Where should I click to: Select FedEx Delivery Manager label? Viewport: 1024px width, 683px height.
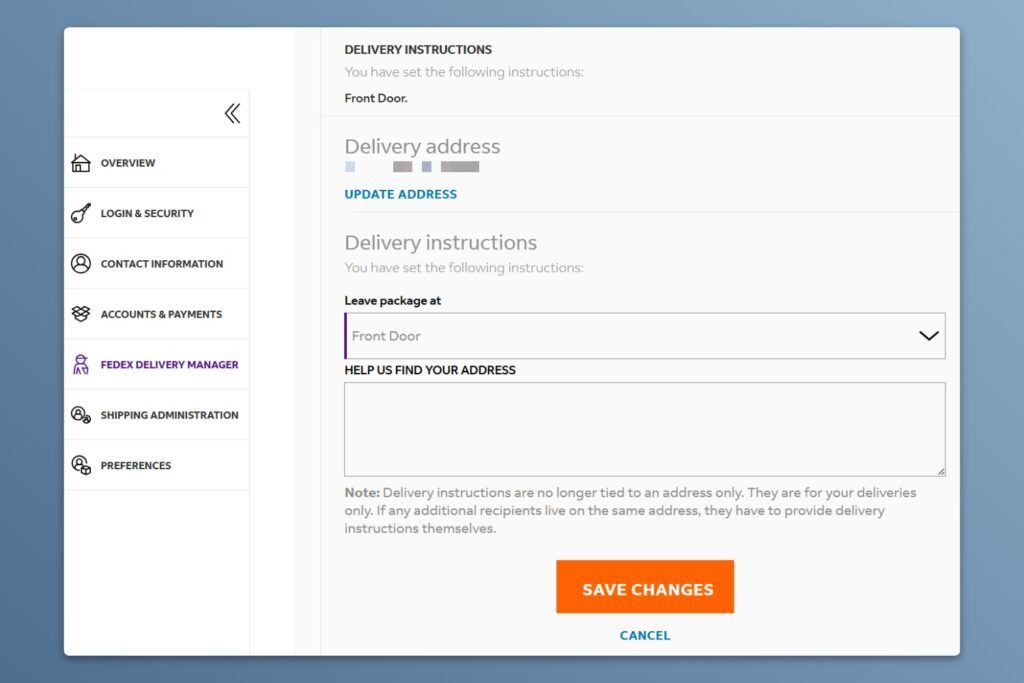pyautogui.click(x=169, y=364)
